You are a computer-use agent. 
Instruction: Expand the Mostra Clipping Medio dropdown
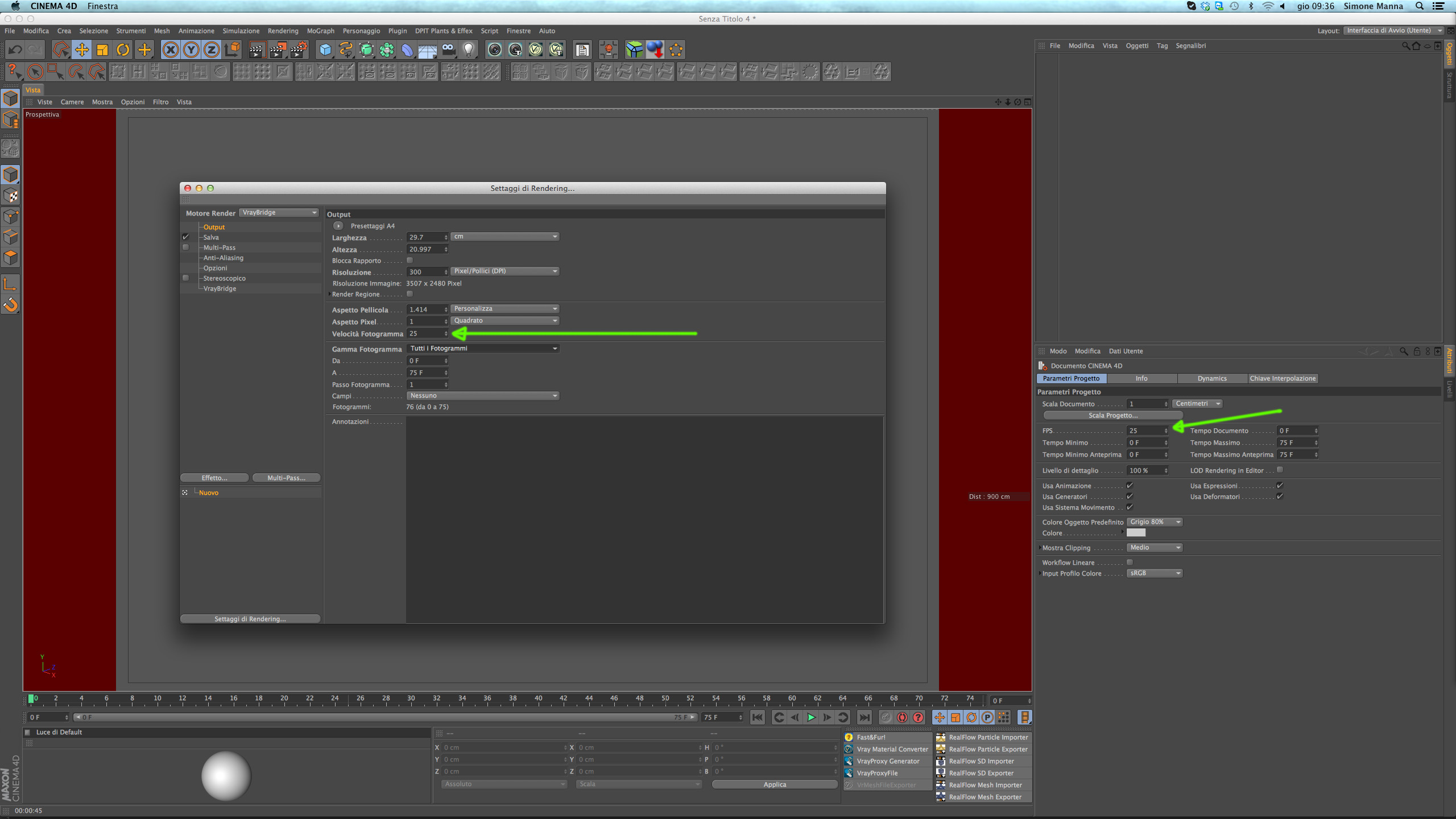(x=1155, y=548)
